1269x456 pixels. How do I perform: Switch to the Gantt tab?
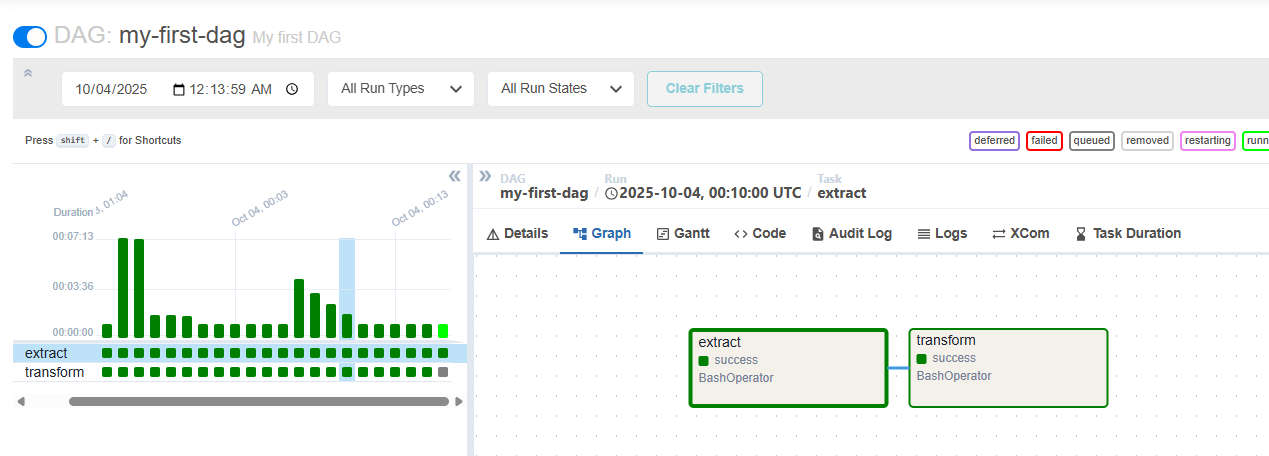683,233
